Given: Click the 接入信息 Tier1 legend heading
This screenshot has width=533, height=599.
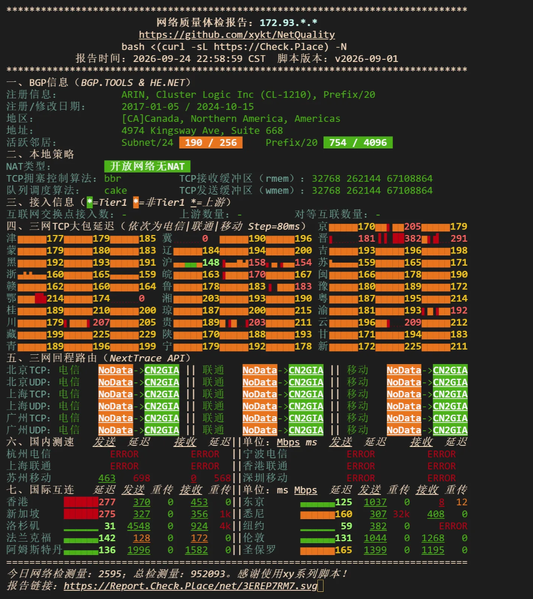Looking at the screenshot, I should click(118, 202).
